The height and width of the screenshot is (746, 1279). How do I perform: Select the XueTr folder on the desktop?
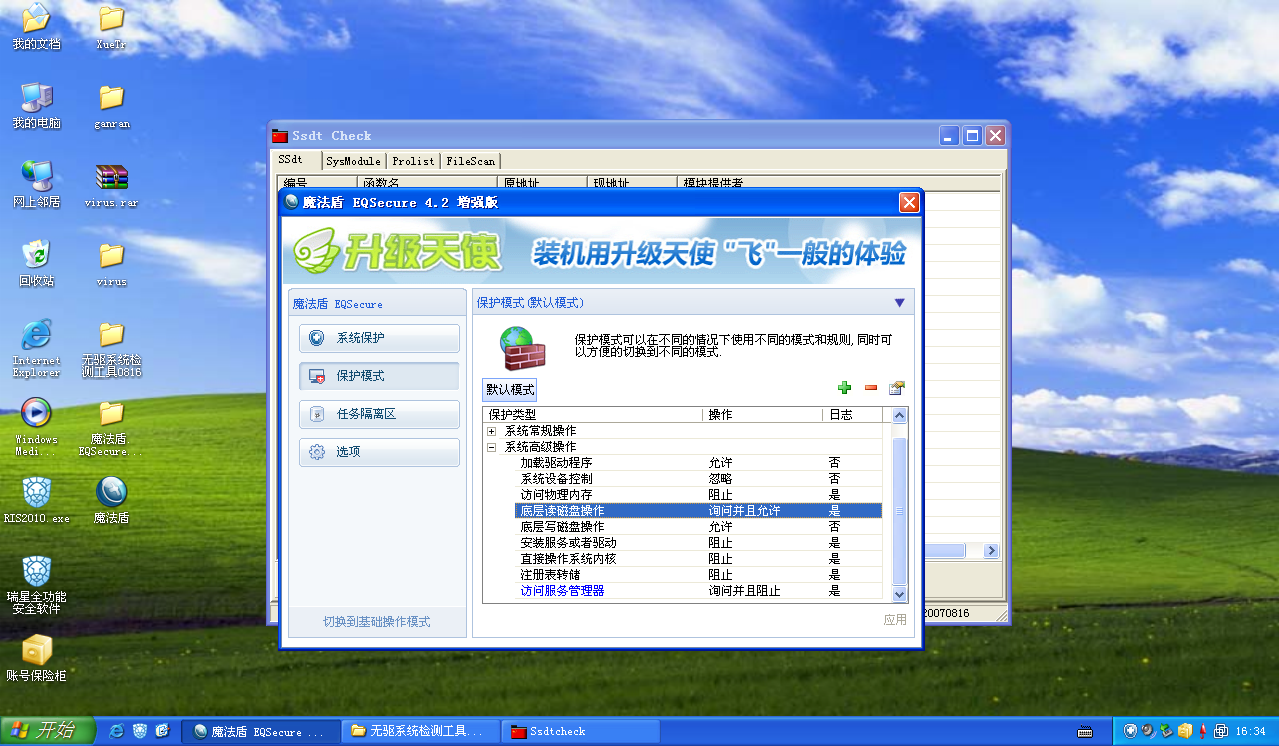pyautogui.click(x=112, y=27)
